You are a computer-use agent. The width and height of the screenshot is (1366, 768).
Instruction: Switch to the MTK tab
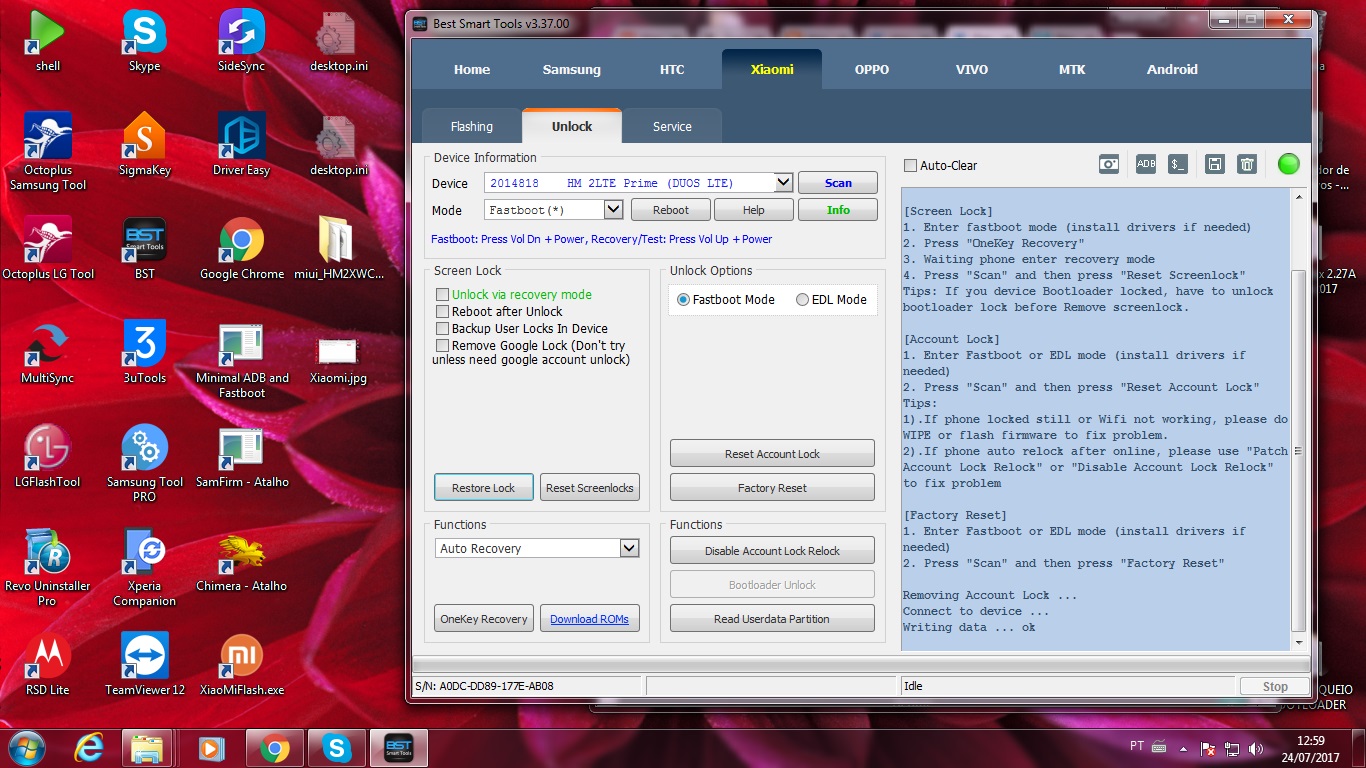tap(1072, 70)
